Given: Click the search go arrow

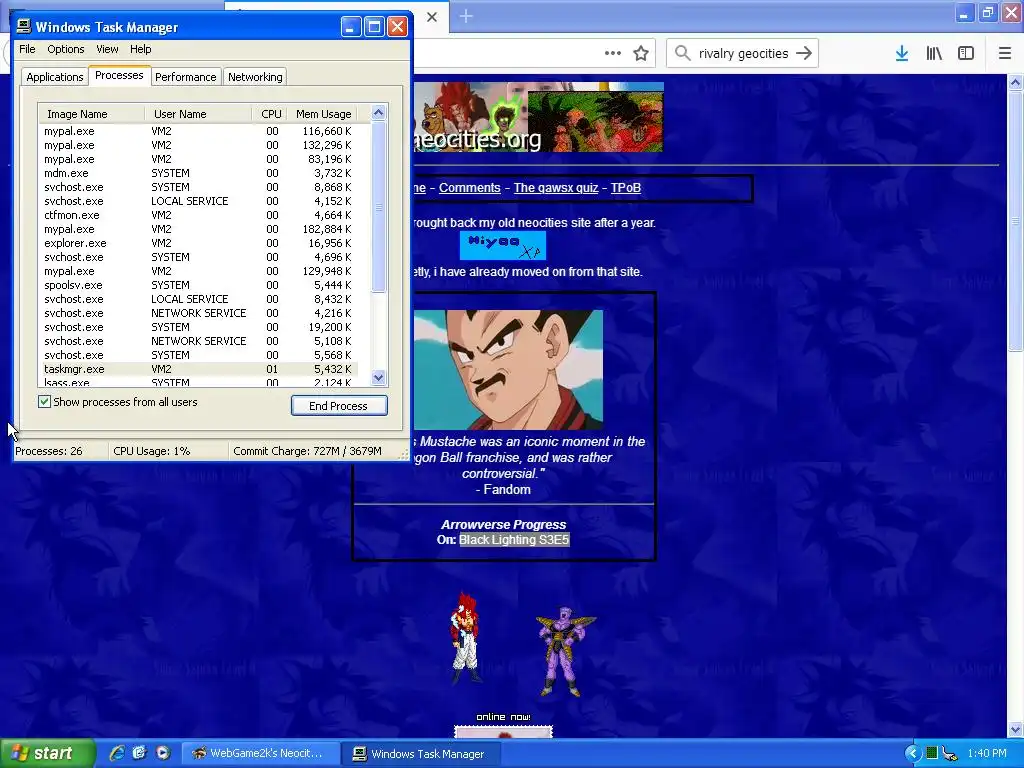Looking at the screenshot, I should (804, 54).
